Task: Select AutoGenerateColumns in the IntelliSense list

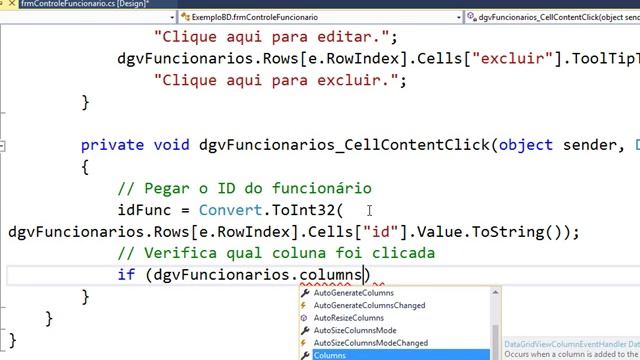Action: (353, 293)
